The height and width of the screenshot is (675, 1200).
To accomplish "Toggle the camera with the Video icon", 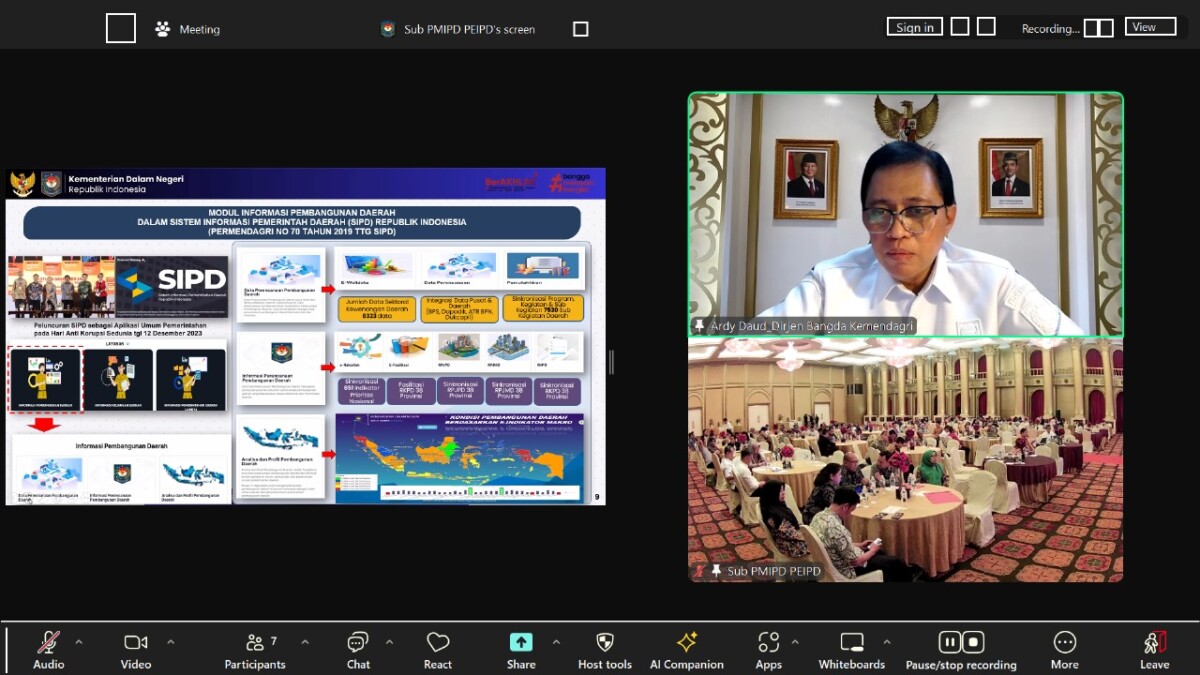I will tap(136, 643).
